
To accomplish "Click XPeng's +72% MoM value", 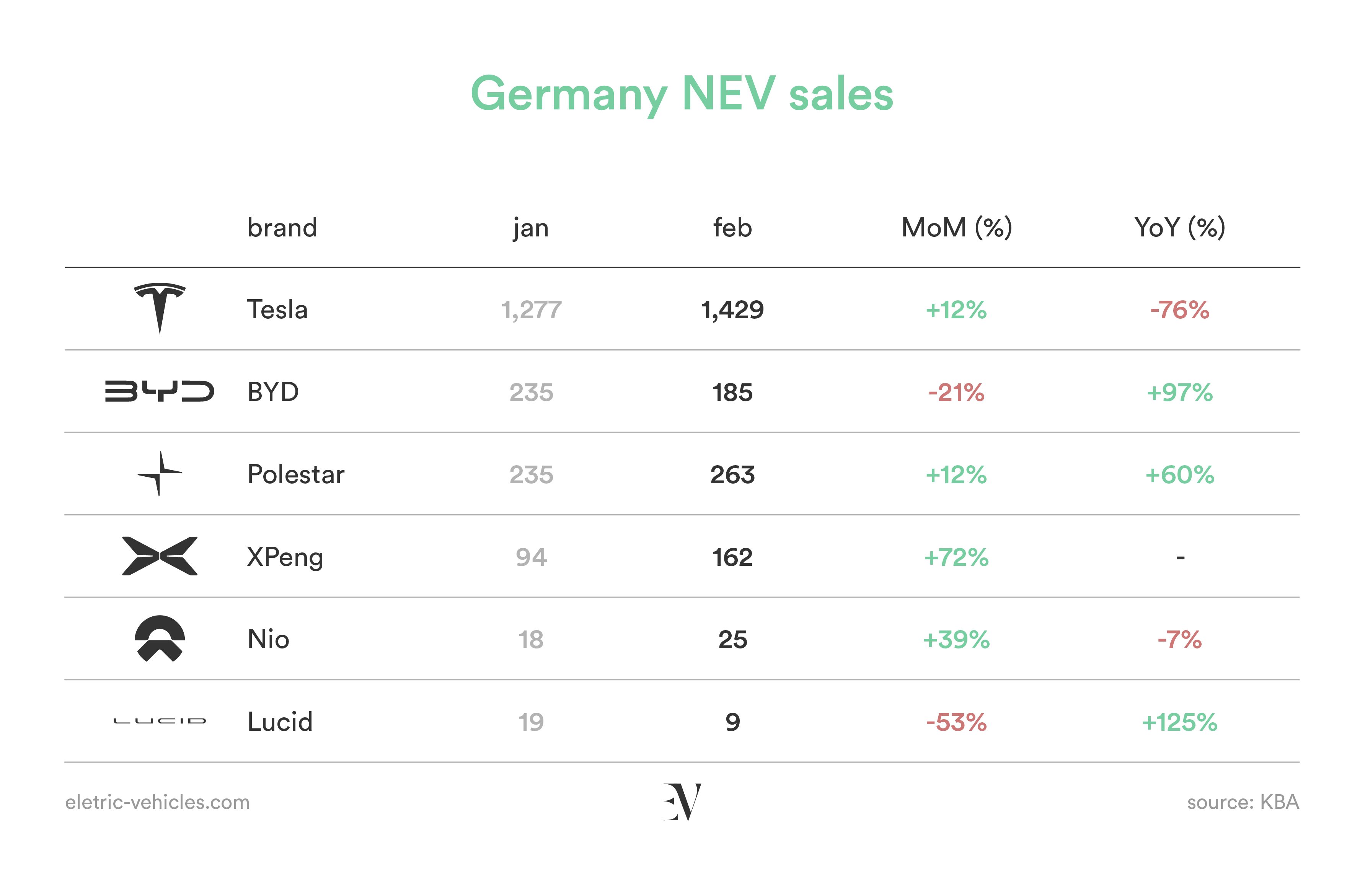I will tap(957, 557).
